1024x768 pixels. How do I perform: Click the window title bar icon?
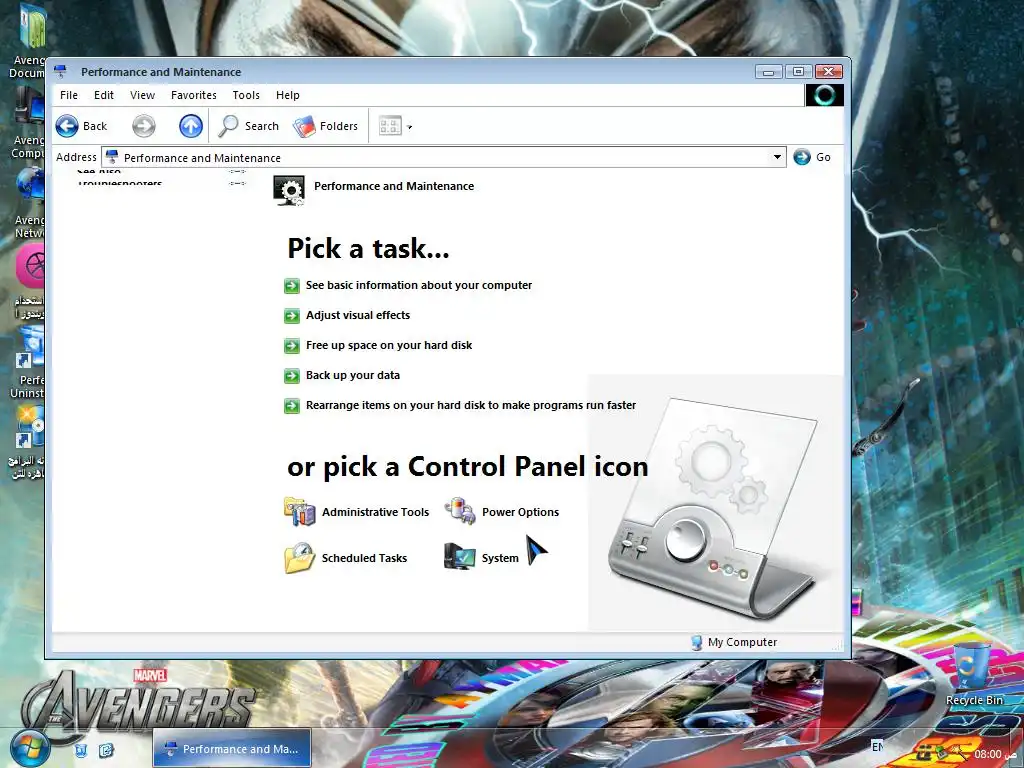(61, 71)
